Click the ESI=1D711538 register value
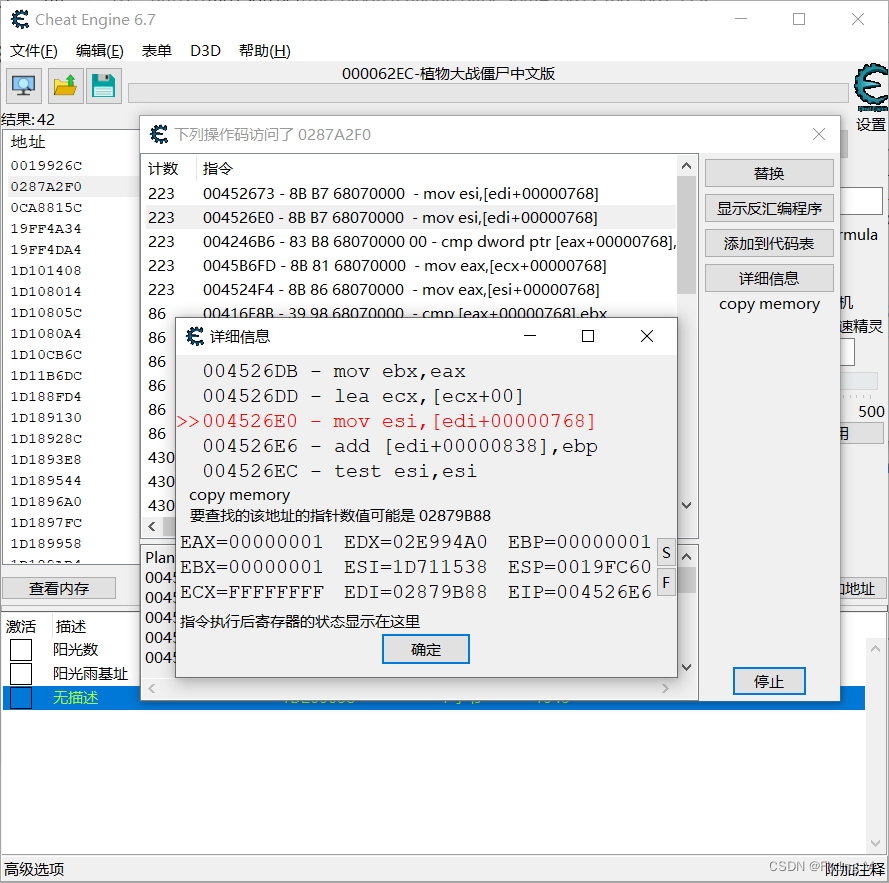The height and width of the screenshot is (883, 889). [x=416, y=567]
